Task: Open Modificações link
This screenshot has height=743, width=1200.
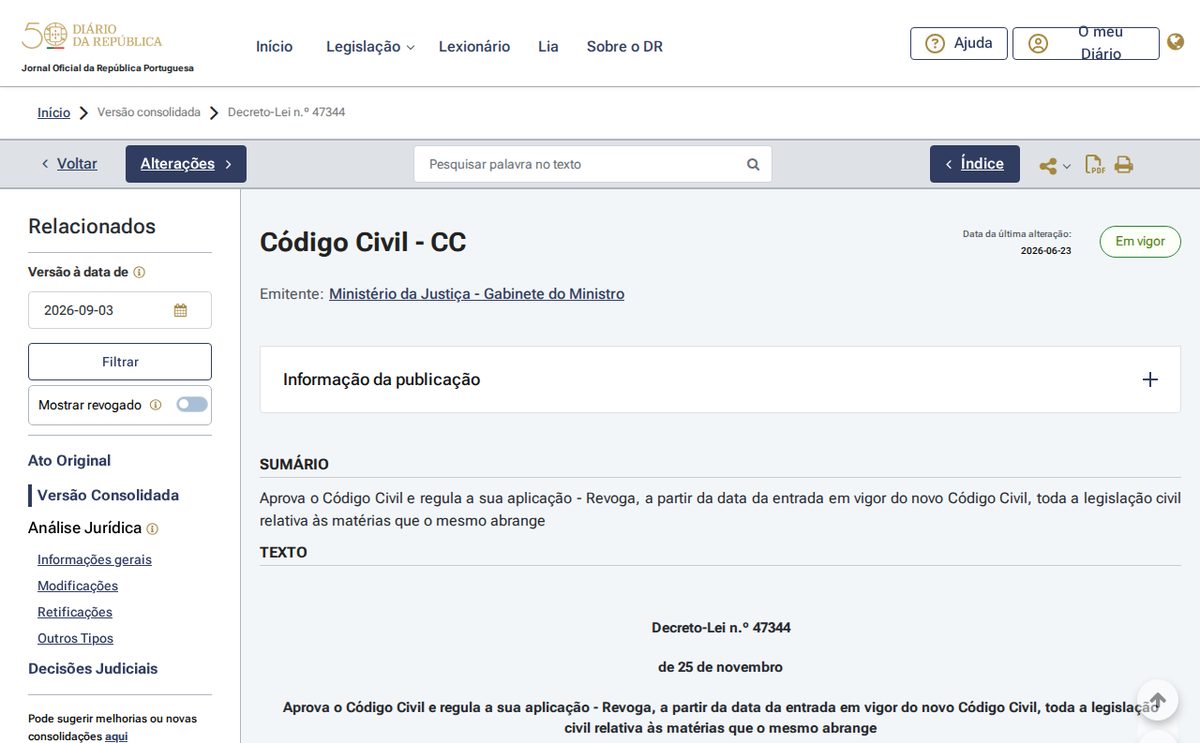Action: [x=78, y=586]
